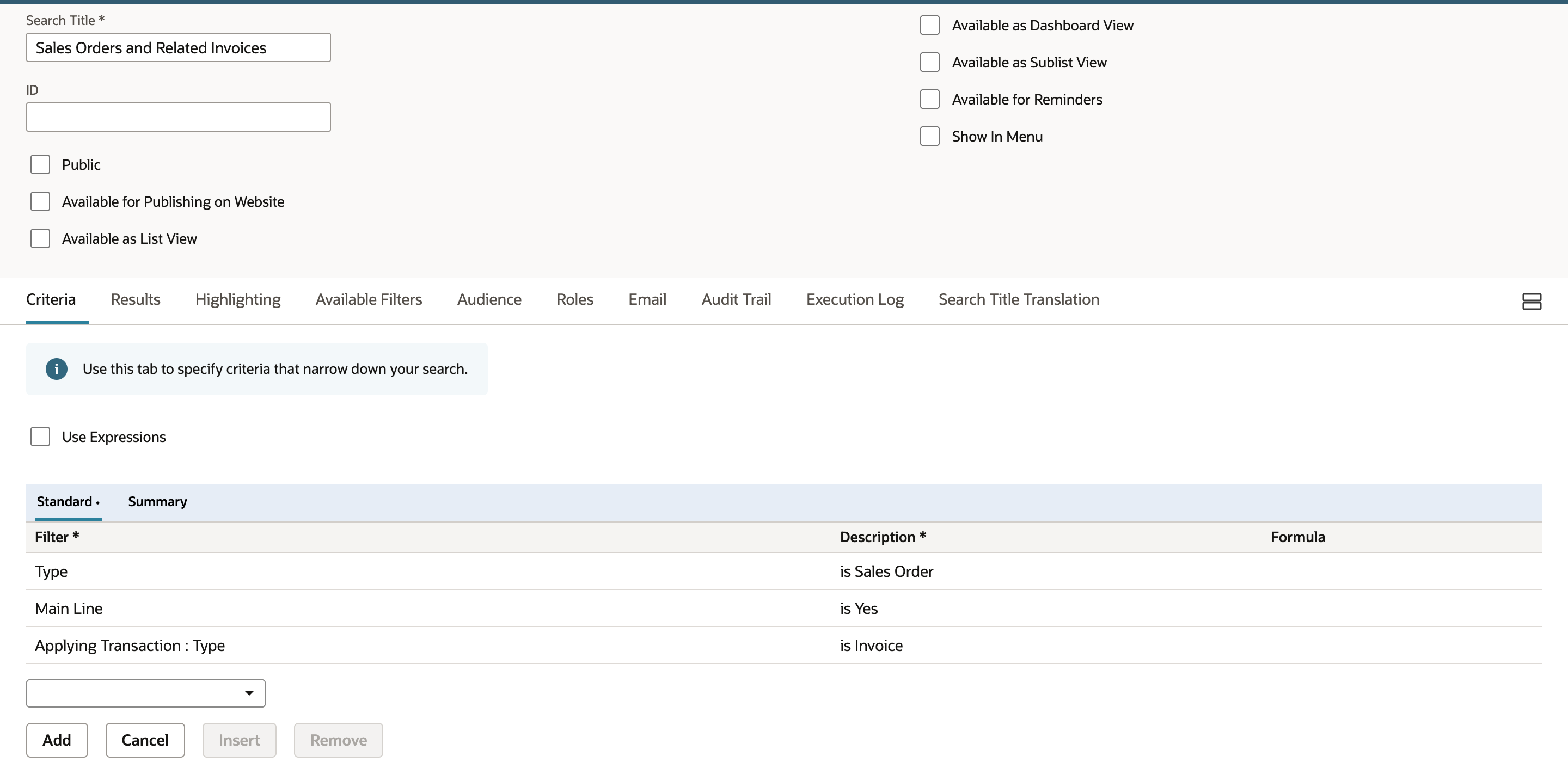Open the Execution Log tab
1568x762 pixels.
pyautogui.click(x=855, y=299)
